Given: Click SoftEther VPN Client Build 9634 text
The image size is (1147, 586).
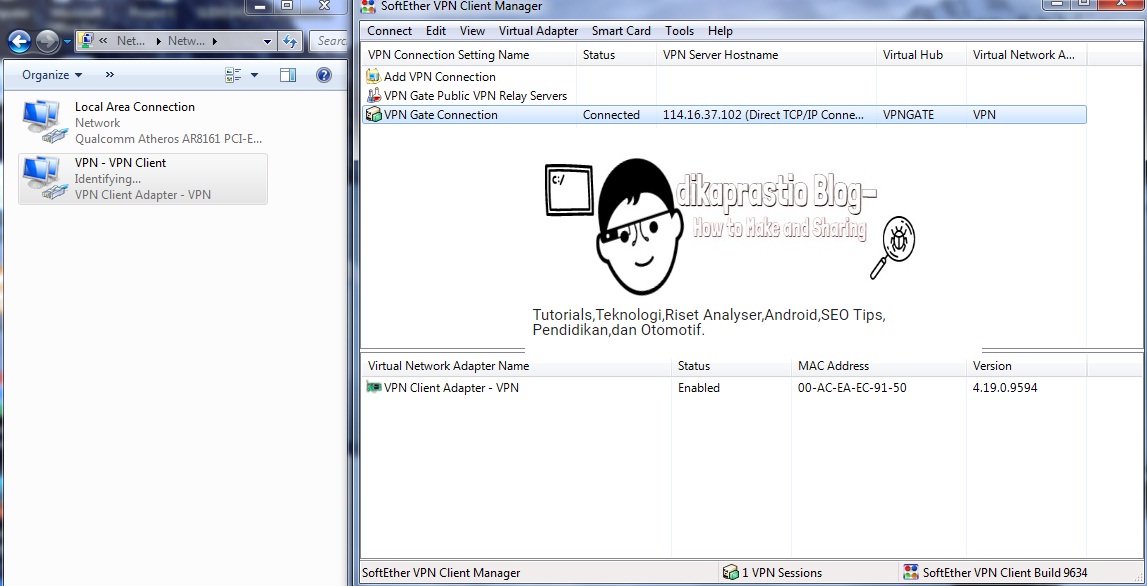Looking at the screenshot, I should pos(1005,573).
